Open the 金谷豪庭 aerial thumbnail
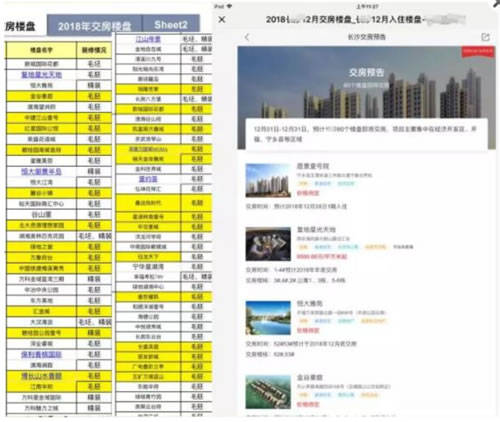Image resolution: width=500 pixels, height=422 pixels. tap(268, 392)
